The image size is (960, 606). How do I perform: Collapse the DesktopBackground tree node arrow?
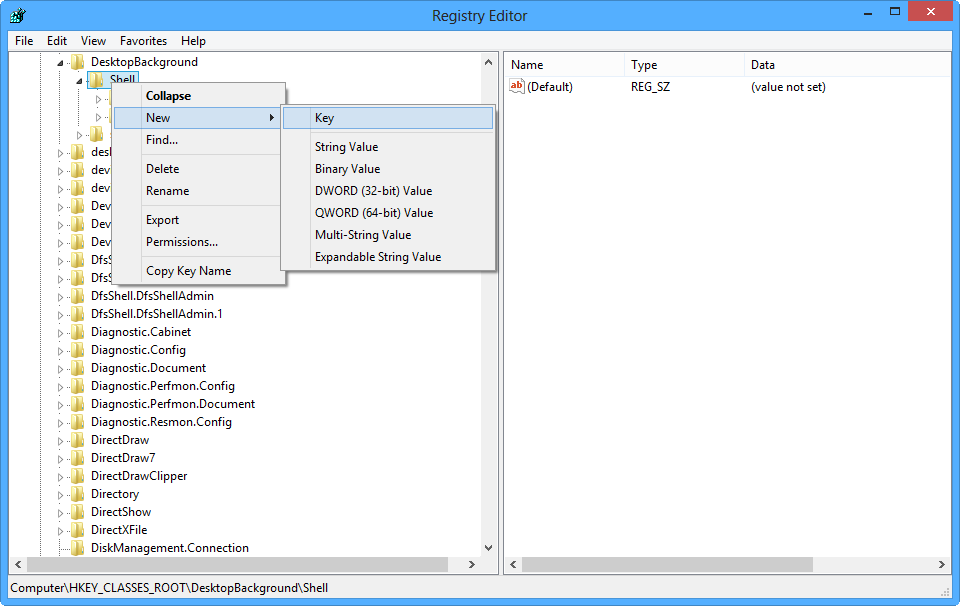point(60,62)
